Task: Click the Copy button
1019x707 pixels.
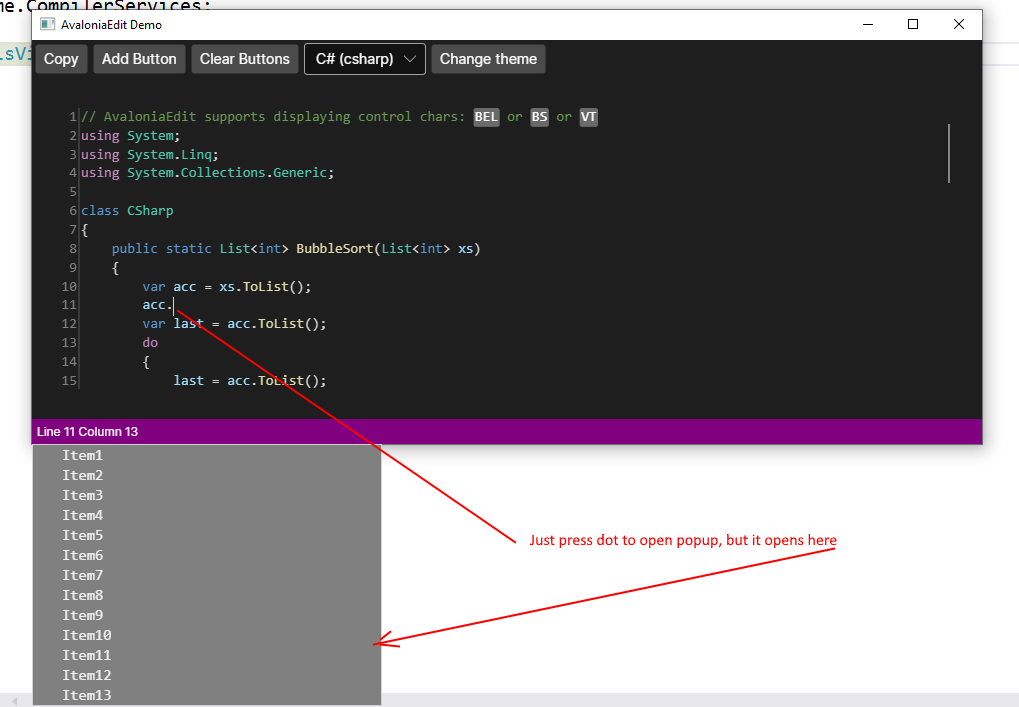Action: (x=61, y=59)
